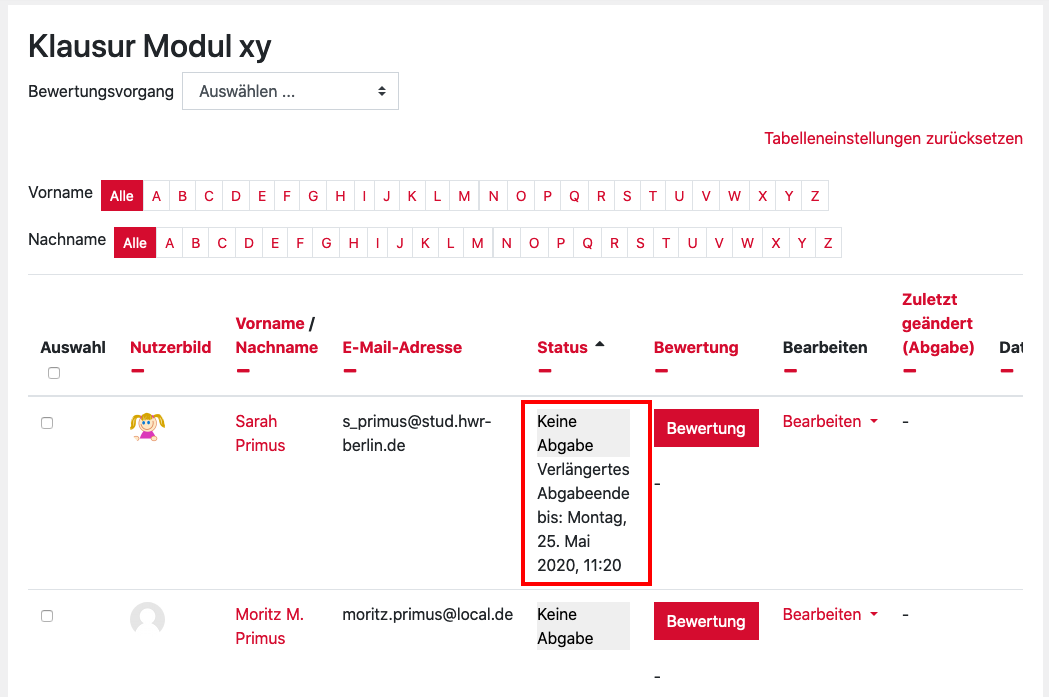Expand Bearbeiten menu for Sarah Primus

click(830, 421)
